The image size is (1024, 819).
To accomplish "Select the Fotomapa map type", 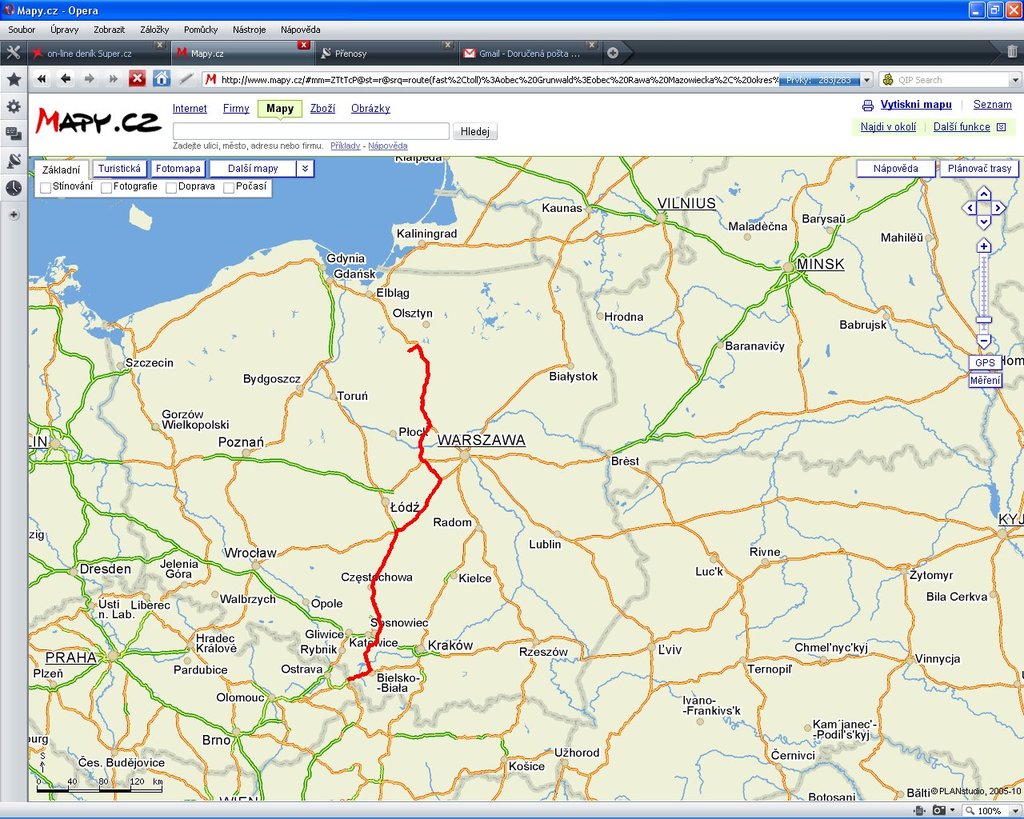I will (178, 169).
